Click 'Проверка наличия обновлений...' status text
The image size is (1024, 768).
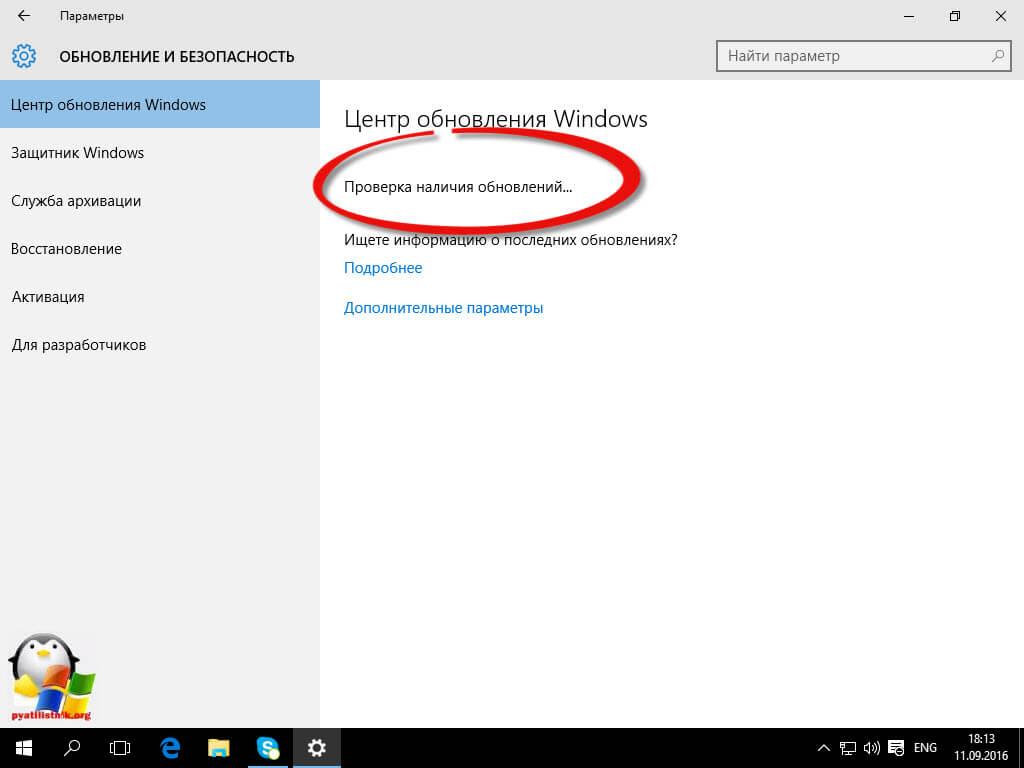[458, 187]
